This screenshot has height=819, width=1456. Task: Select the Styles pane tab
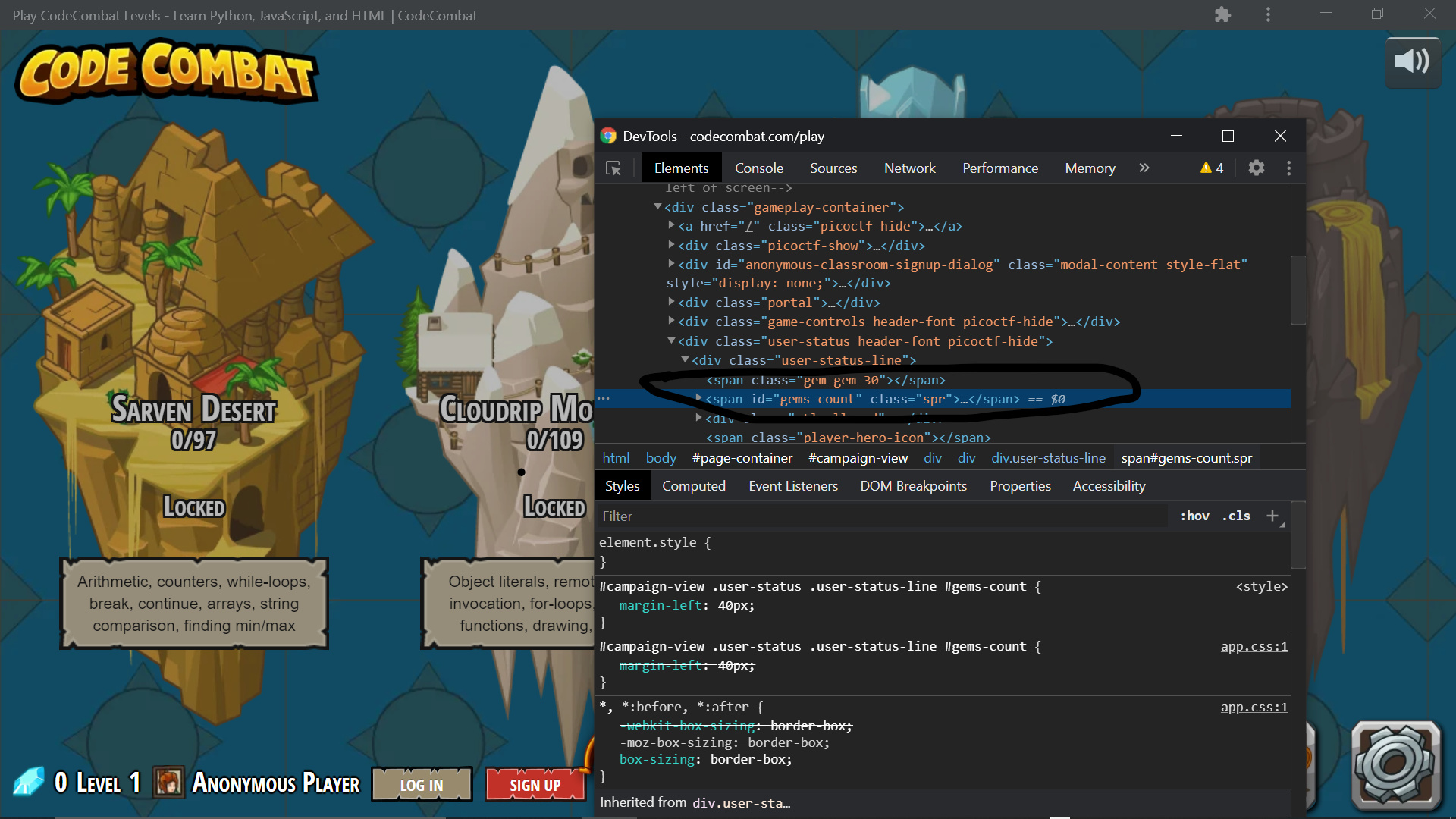coord(623,486)
